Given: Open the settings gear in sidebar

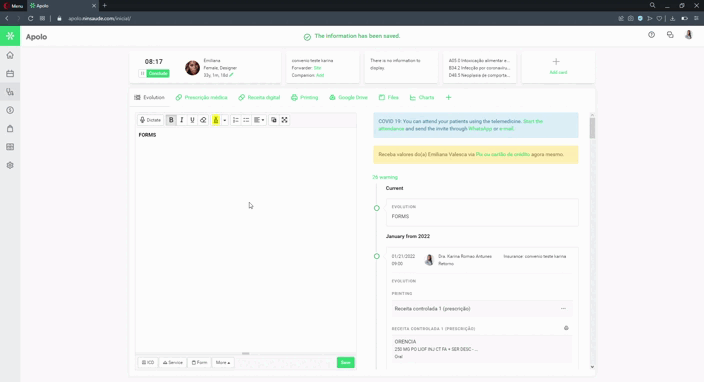Looking at the screenshot, I should pyautogui.click(x=10, y=165).
